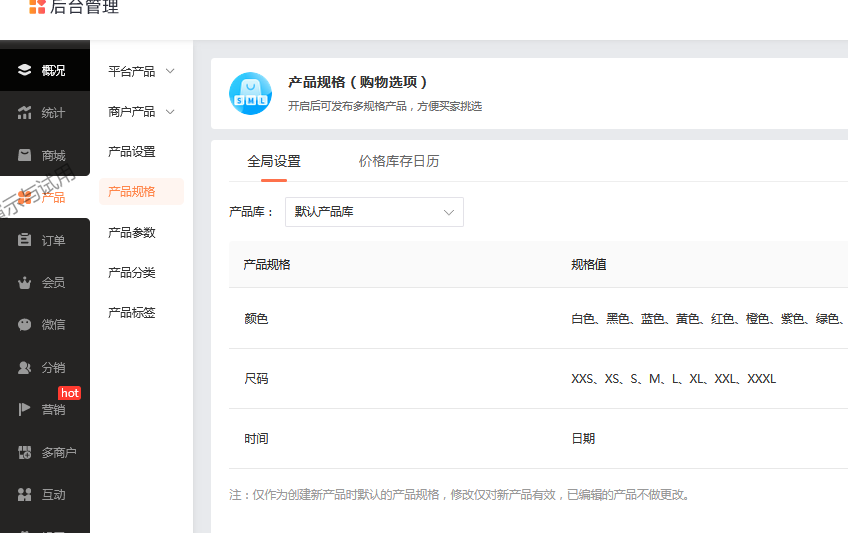Click the 营销 marketing flag icon

pos(25,409)
